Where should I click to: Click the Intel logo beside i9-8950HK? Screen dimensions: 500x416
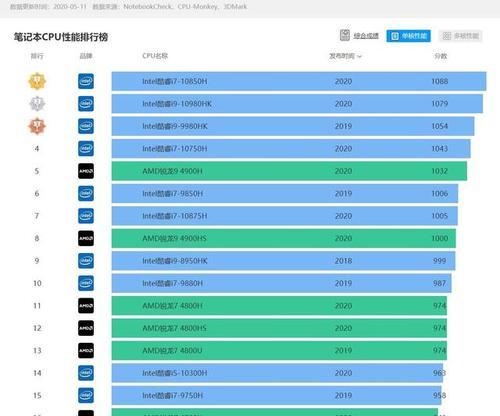[x=86, y=261]
